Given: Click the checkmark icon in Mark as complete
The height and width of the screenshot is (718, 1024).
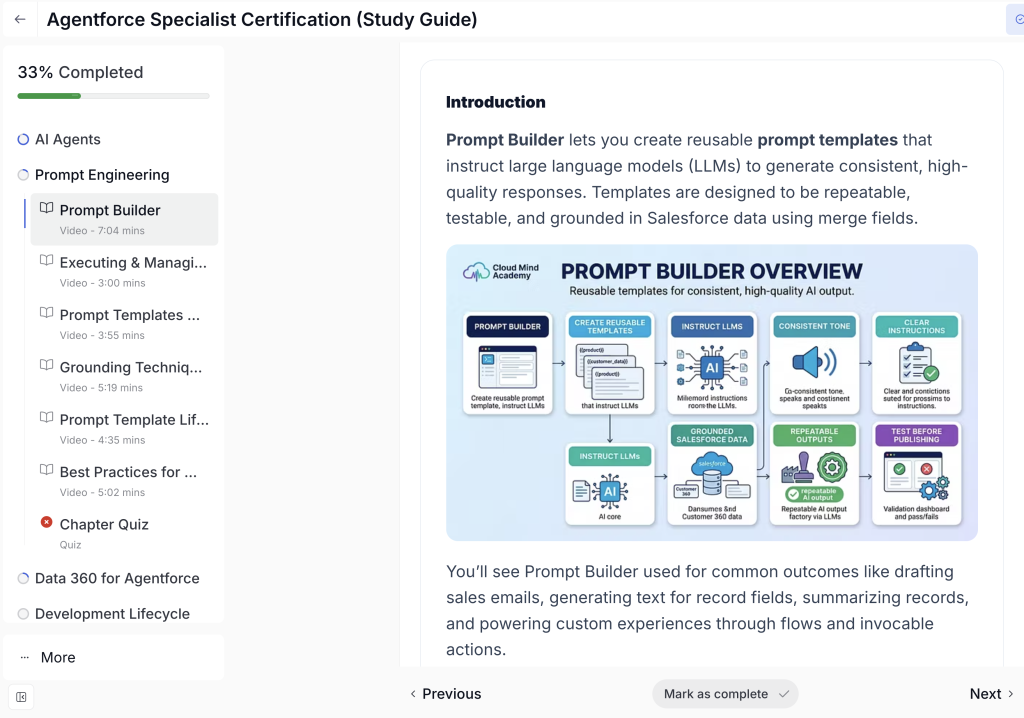Looking at the screenshot, I should [784, 694].
